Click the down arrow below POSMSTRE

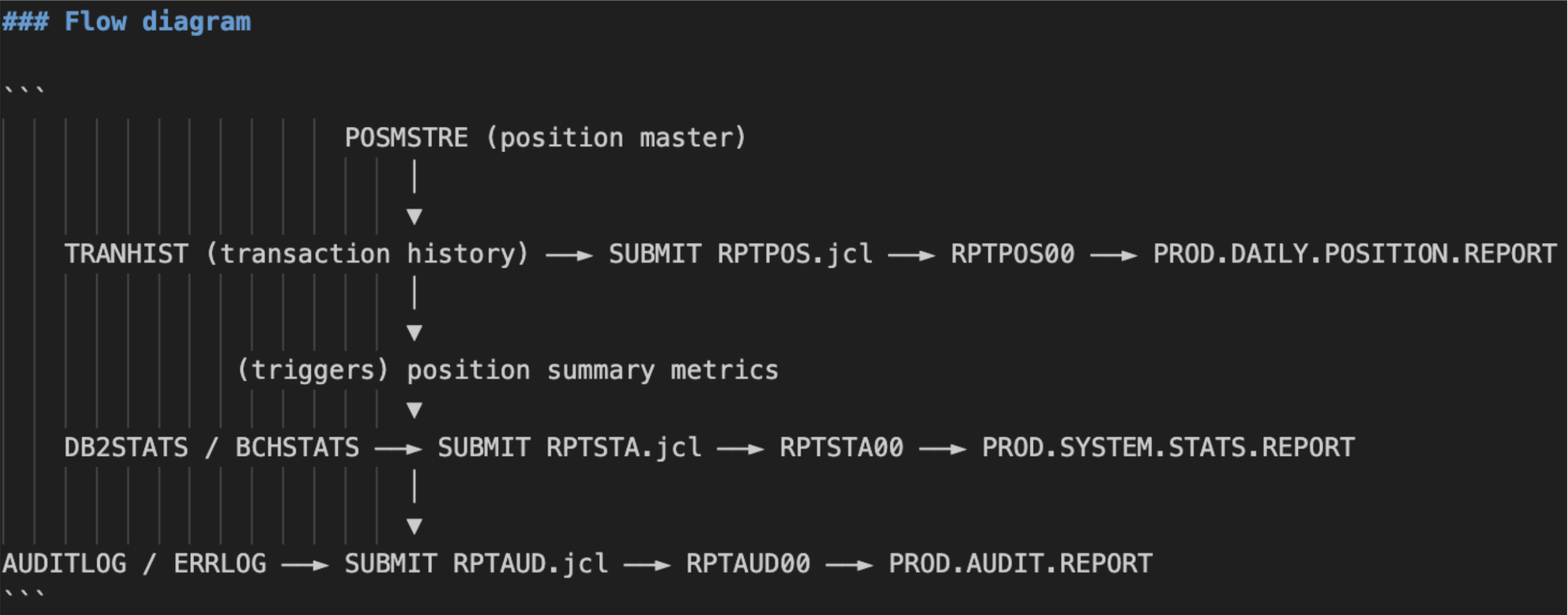[x=415, y=215]
